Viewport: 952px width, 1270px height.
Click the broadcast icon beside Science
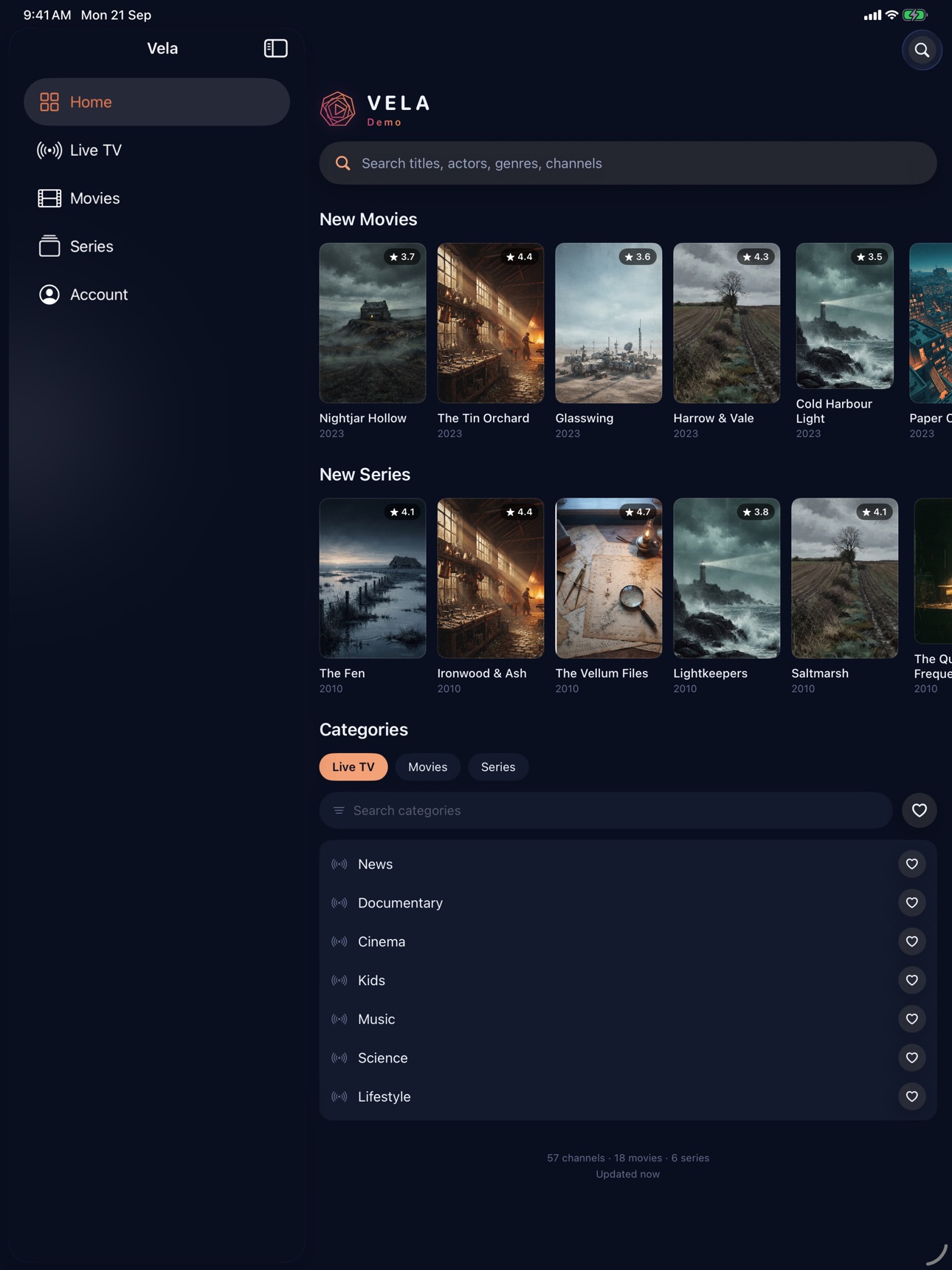pyautogui.click(x=339, y=1058)
